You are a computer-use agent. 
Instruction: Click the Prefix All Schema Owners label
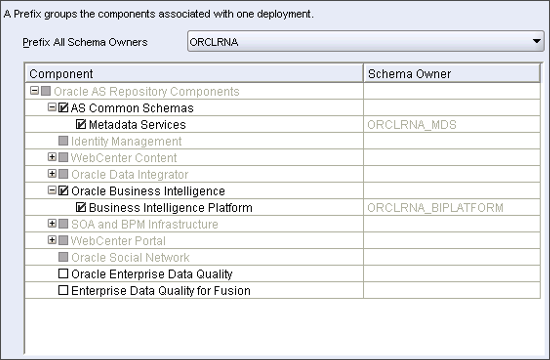tap(85, 42)
